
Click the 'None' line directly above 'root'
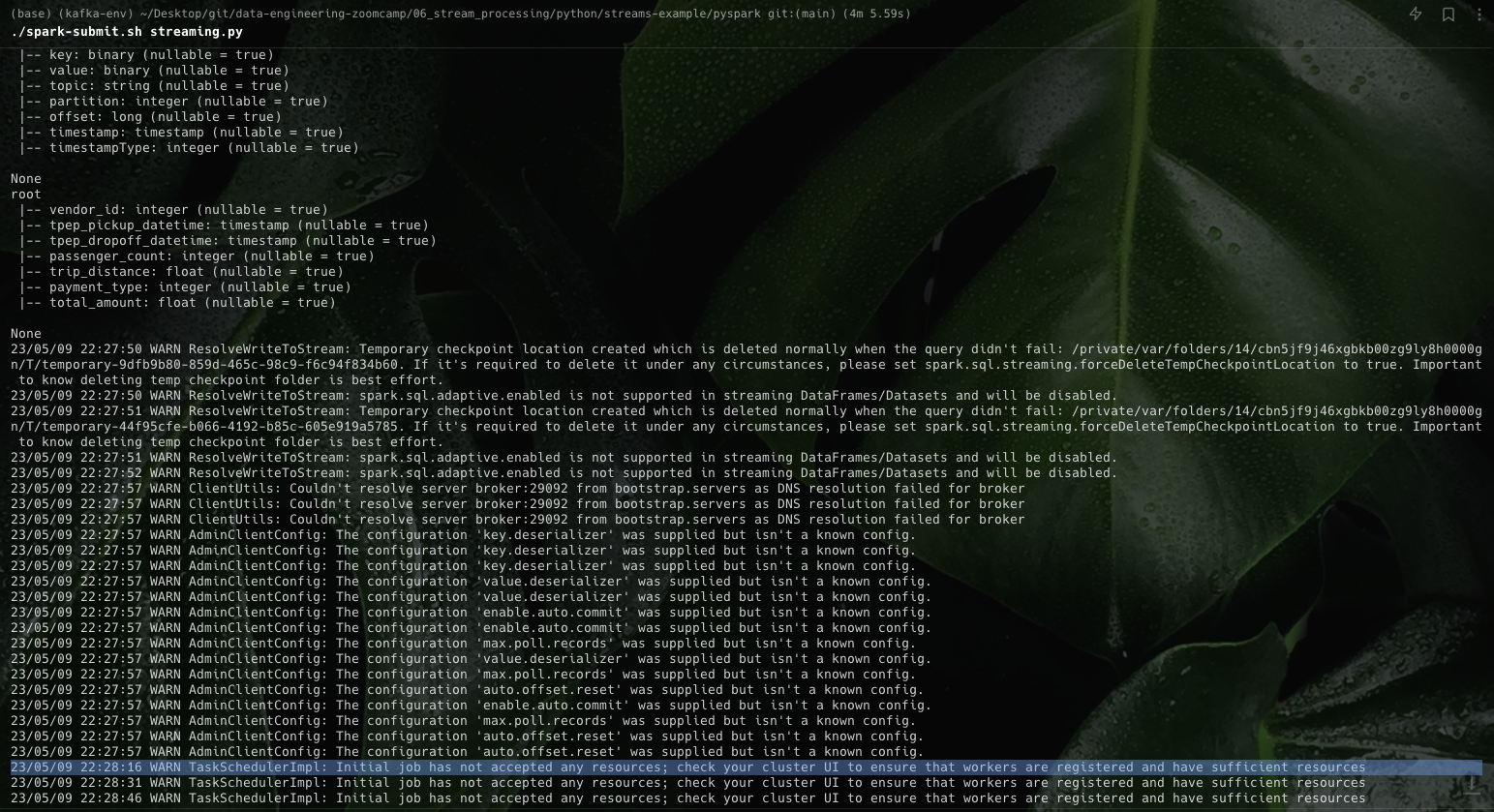click(x=26, y=179)
